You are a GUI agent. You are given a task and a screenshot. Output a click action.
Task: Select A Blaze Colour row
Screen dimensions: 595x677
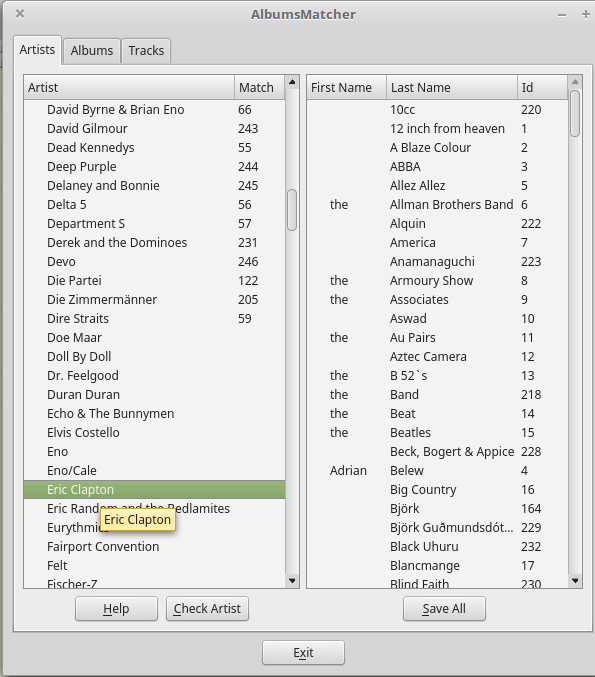coord(437,148)
